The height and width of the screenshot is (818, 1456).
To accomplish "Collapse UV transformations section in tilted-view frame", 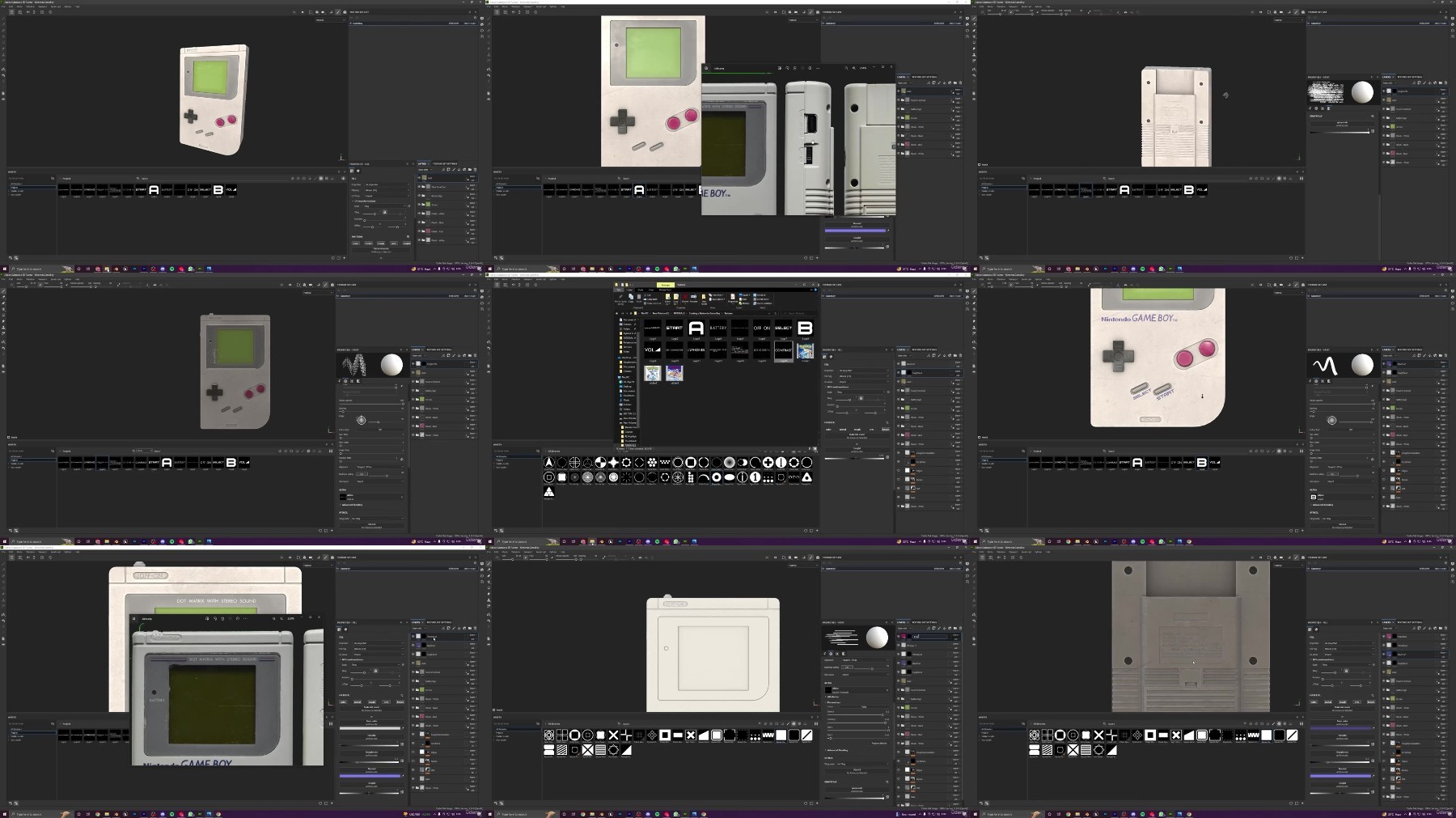I will (x=364, y=201).
